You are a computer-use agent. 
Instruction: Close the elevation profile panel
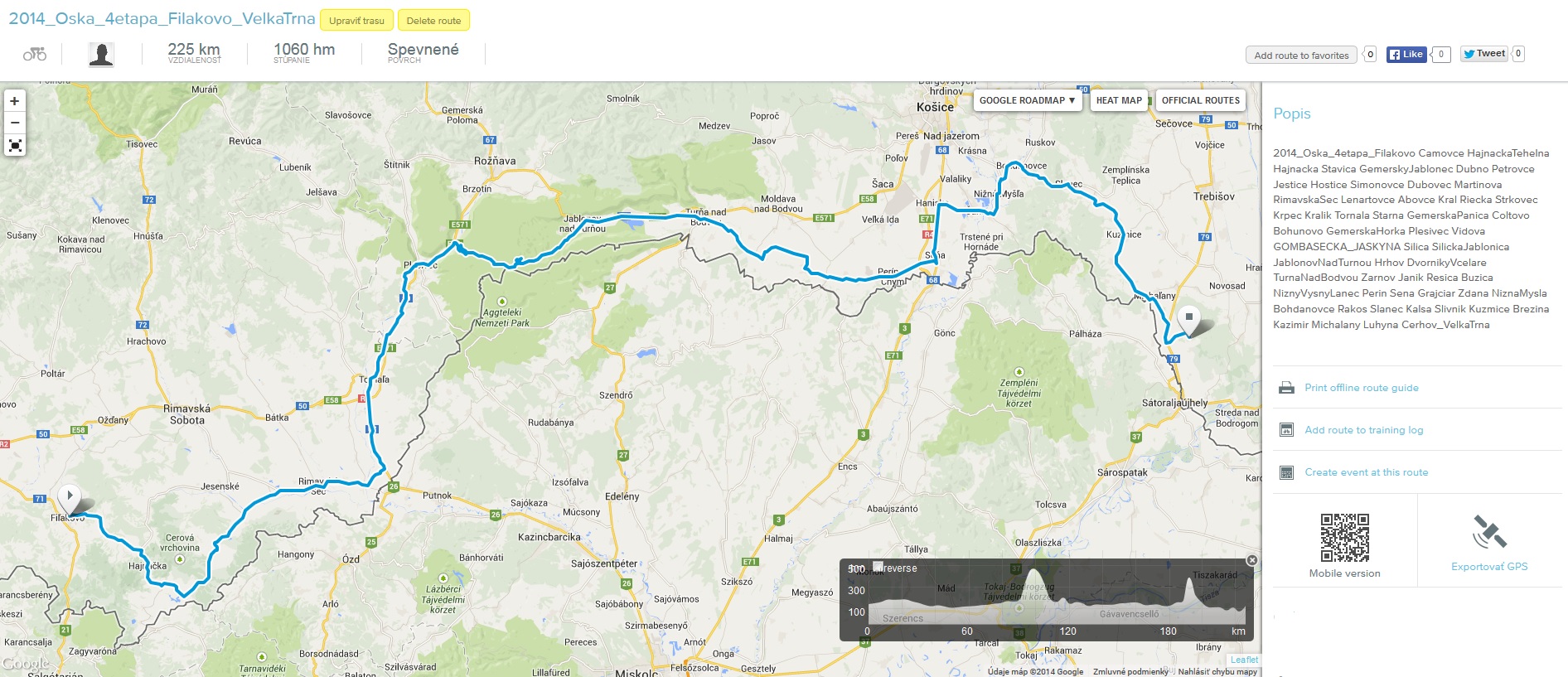pos(1252,560)
